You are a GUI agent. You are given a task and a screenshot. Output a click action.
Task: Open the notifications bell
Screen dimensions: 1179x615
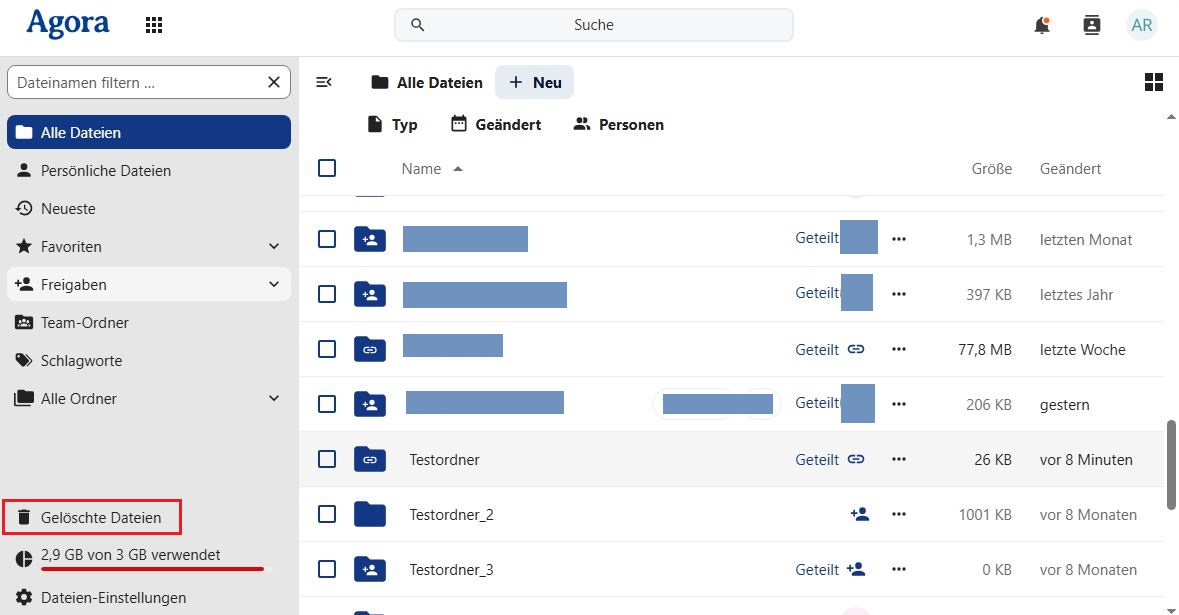pos(1042,25)
